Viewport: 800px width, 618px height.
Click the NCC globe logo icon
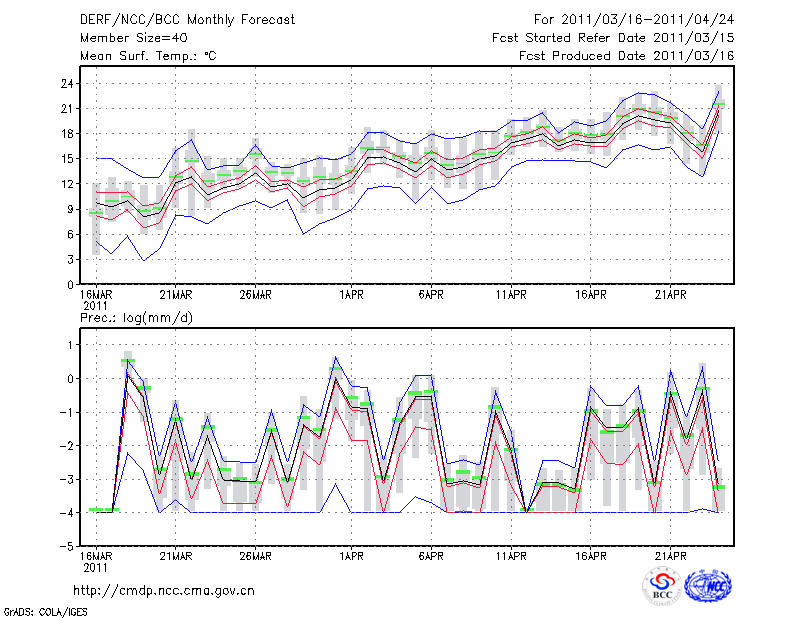[x=707, y=587]
